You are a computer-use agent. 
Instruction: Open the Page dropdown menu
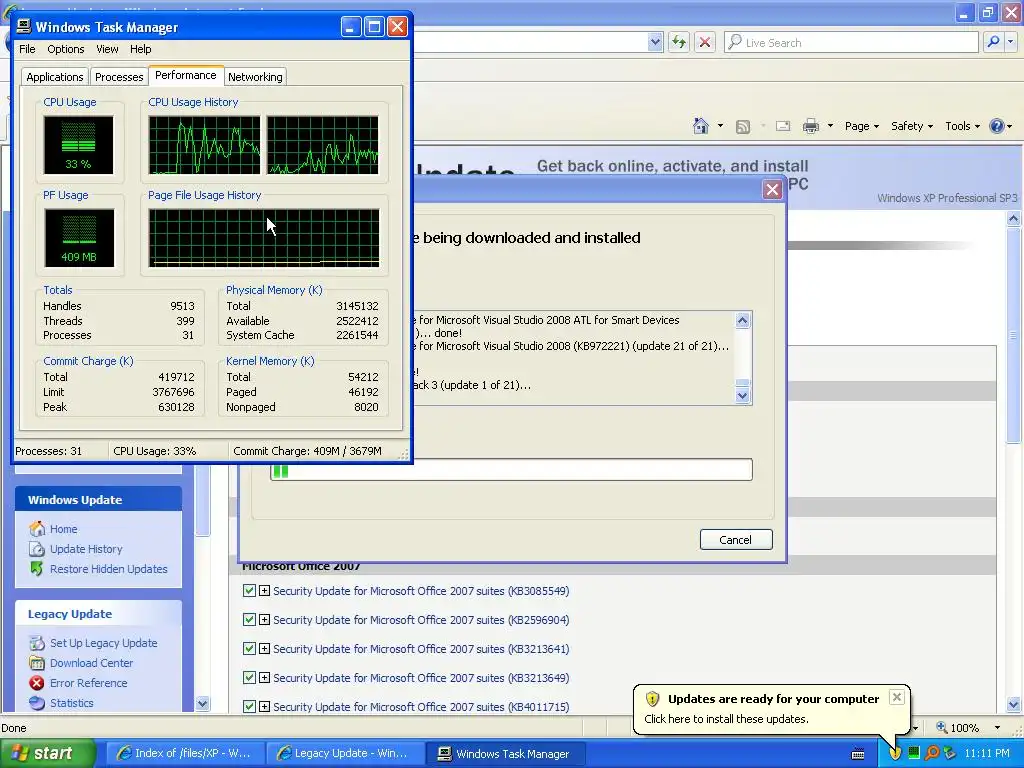pyautogui.click(x=862, y=126)
